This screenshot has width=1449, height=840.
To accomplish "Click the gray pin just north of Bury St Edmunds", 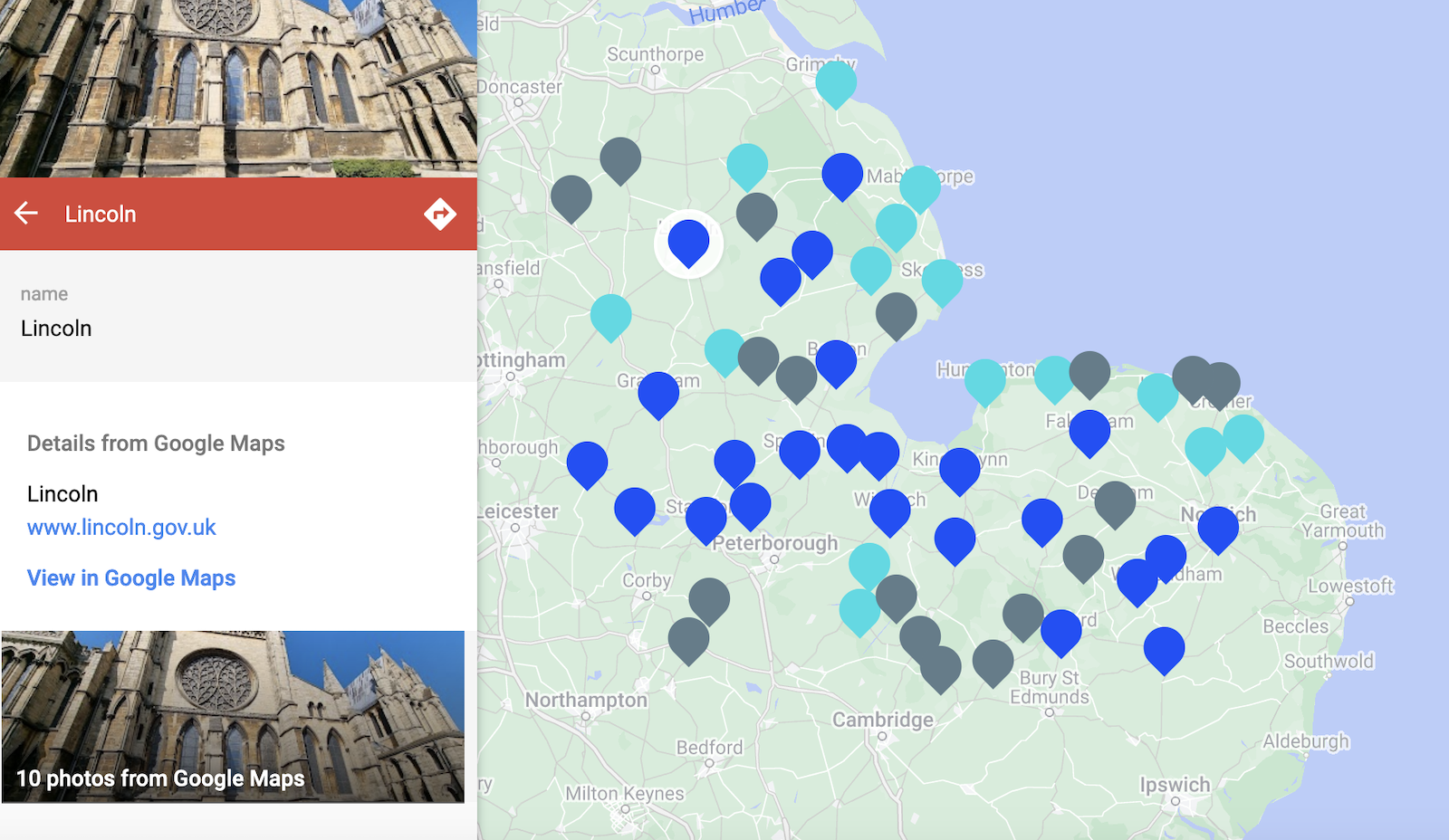I will click(1022, 615).
